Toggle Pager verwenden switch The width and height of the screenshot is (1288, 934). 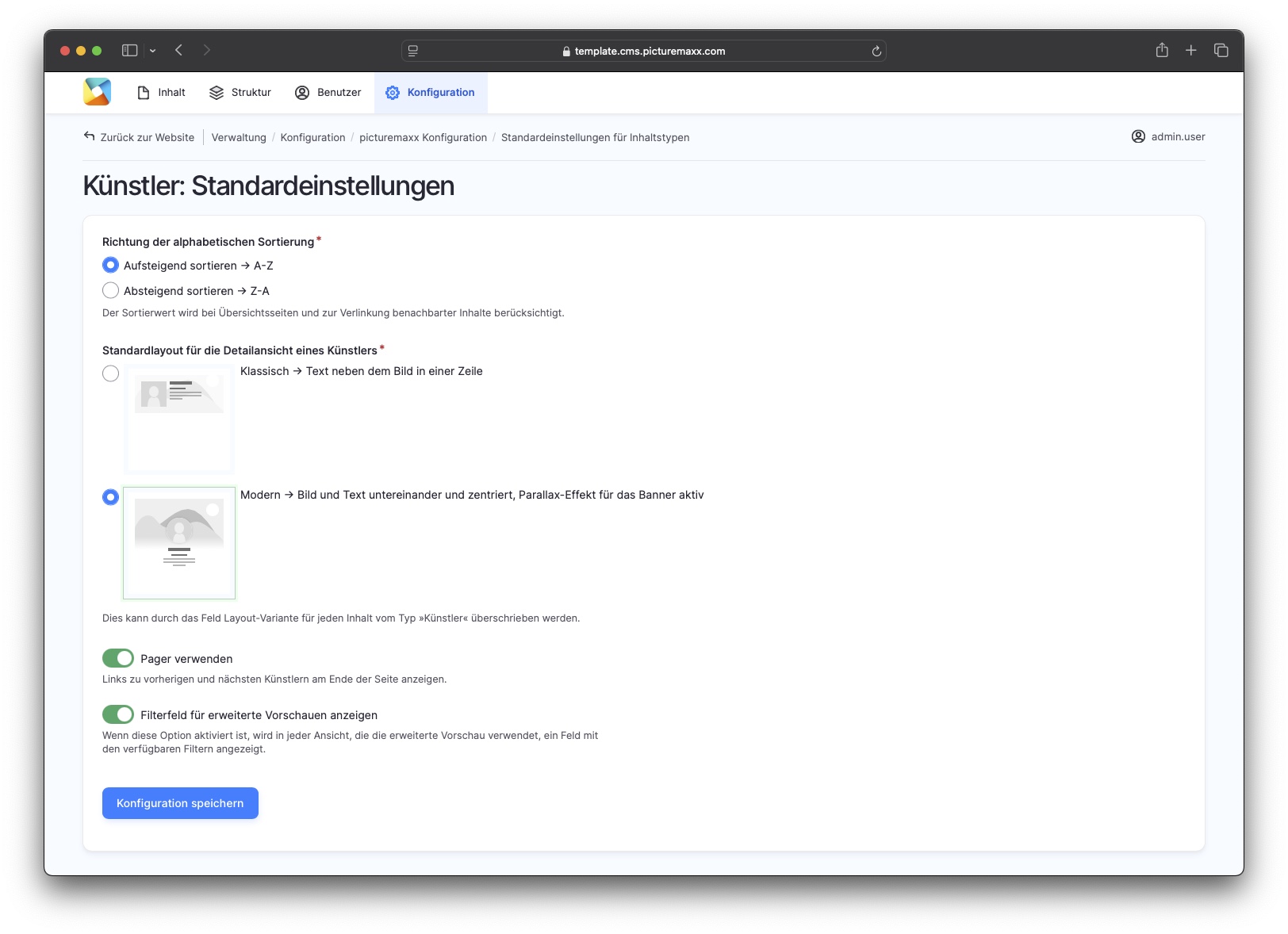tap(118, 658)
